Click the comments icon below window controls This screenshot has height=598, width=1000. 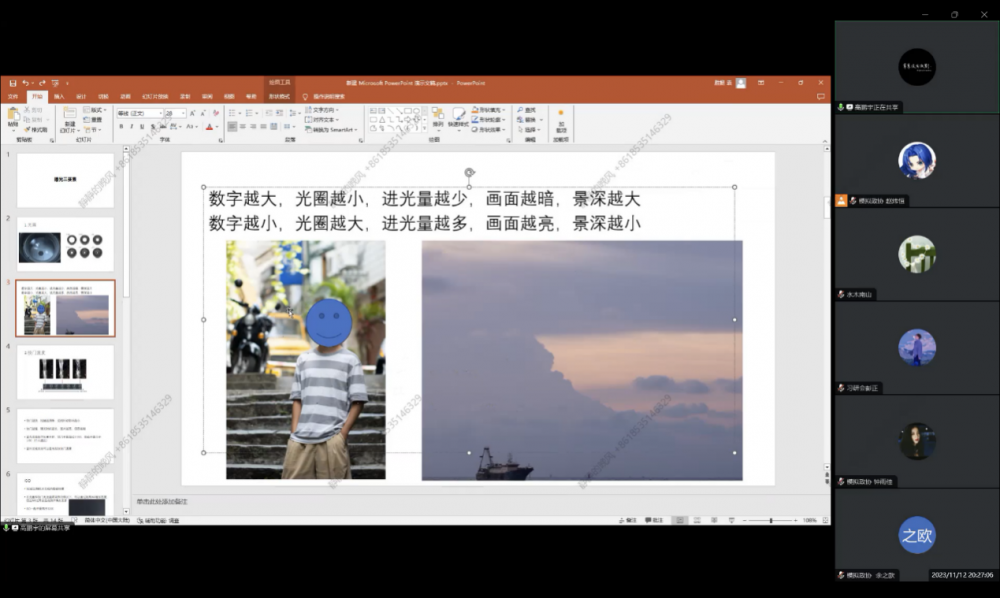[x=821, y=97]
